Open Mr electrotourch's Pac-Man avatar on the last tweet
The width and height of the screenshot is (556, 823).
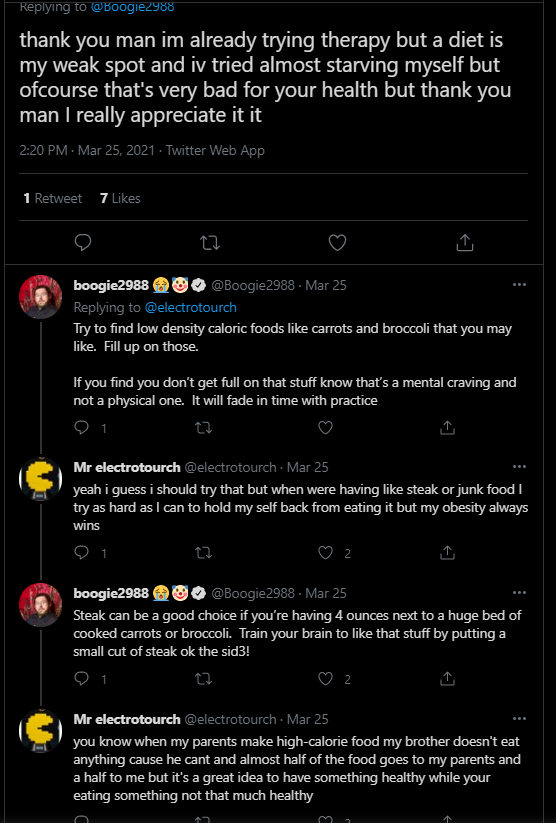tap(41, 731)
